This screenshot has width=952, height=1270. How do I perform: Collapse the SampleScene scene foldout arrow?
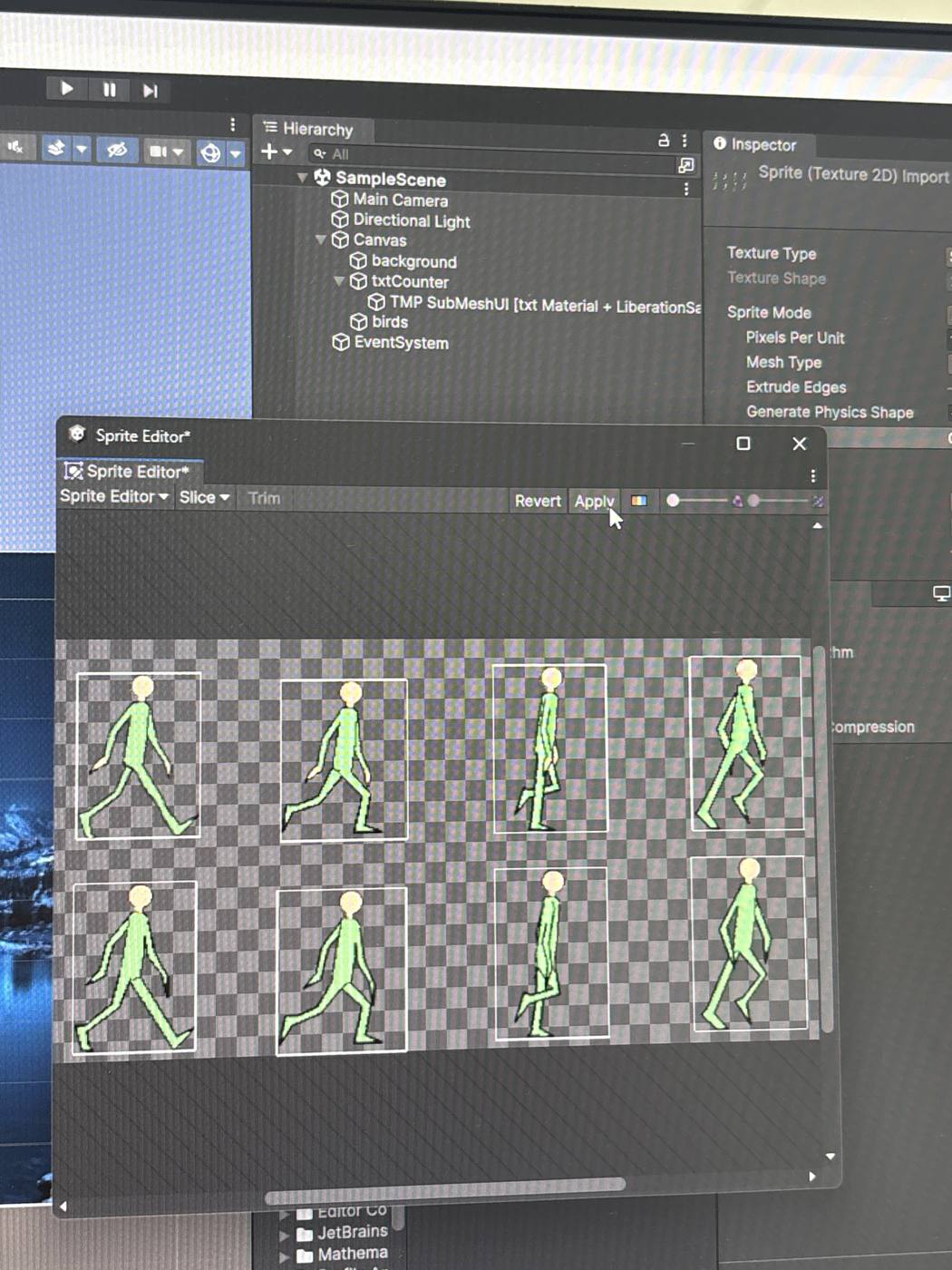coord(302,178)
